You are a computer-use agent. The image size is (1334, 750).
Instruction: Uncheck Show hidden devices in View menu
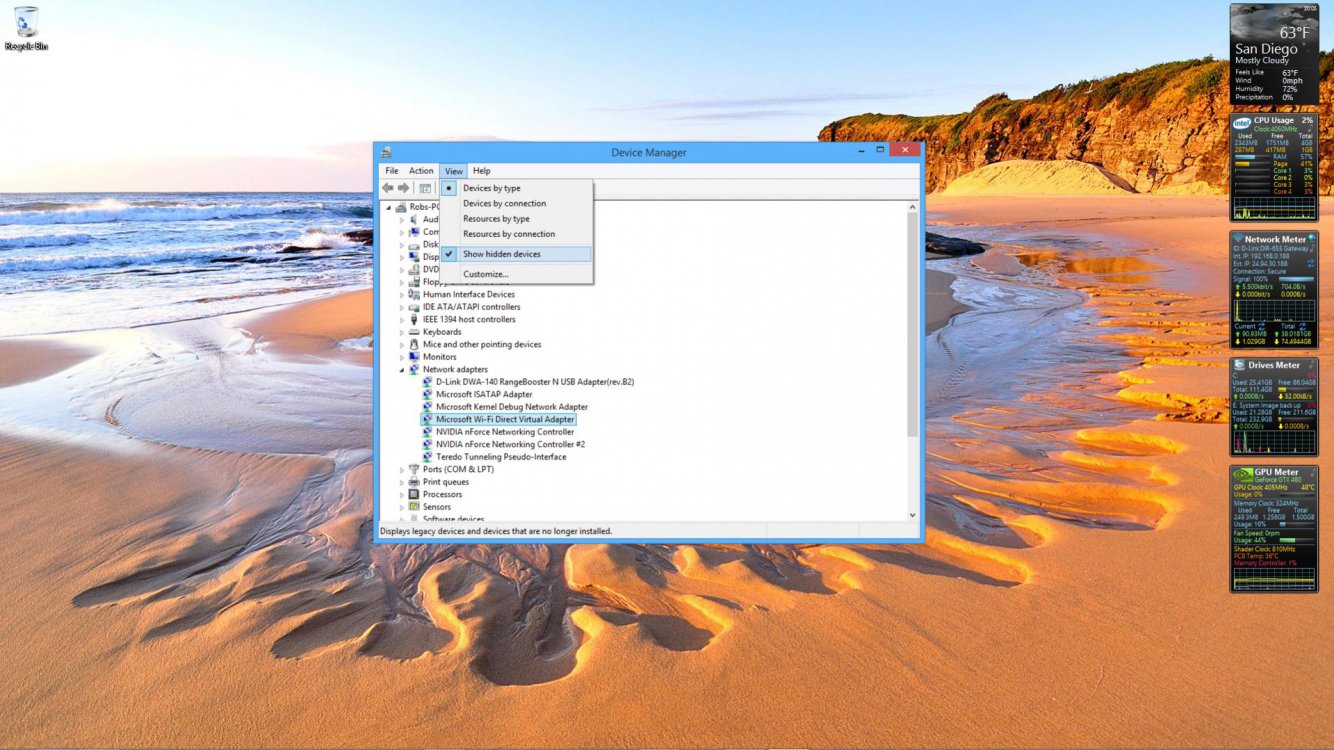pos(516,254)
